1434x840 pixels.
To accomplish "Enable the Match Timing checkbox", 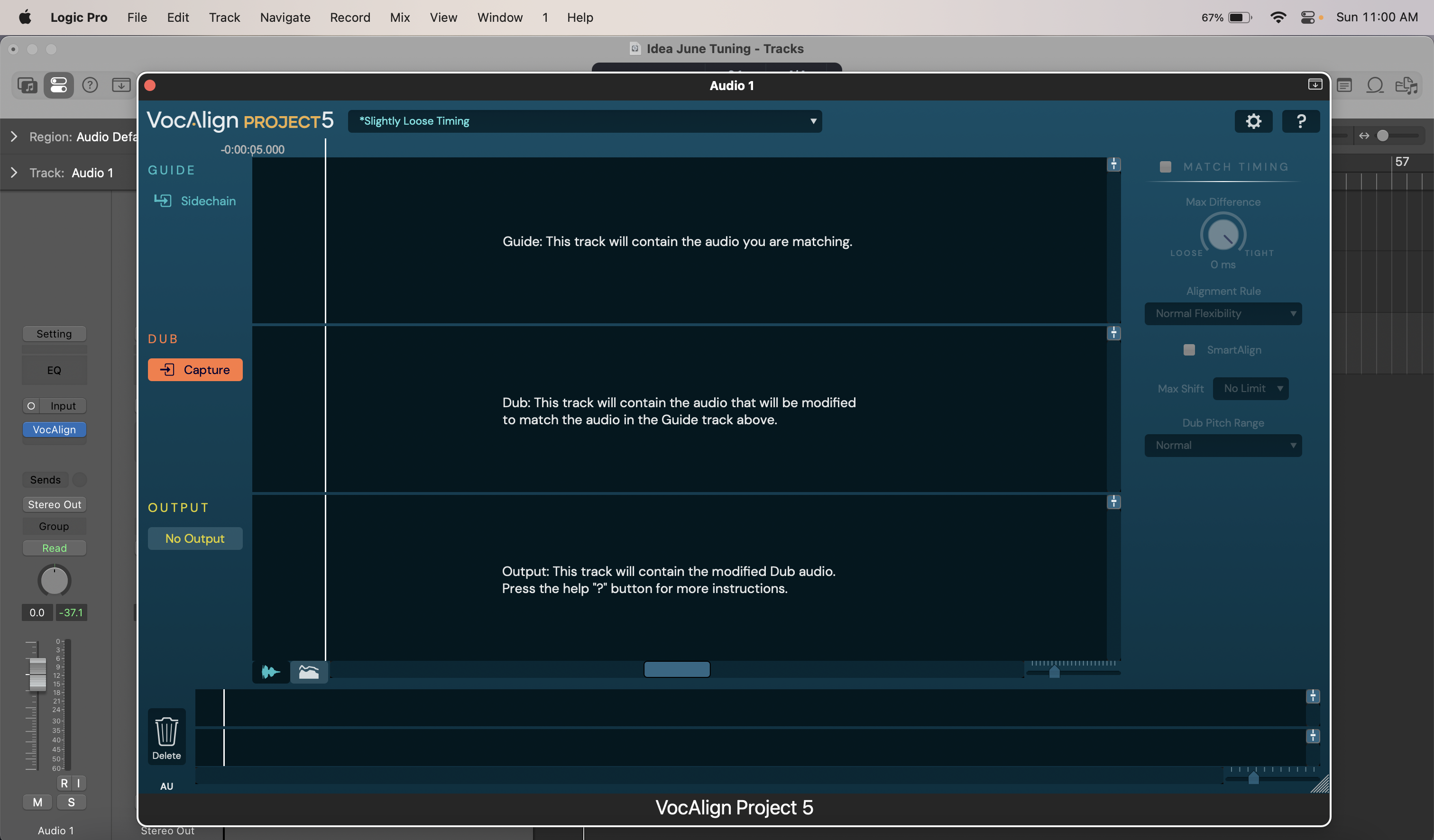I will click(1165, 167).
